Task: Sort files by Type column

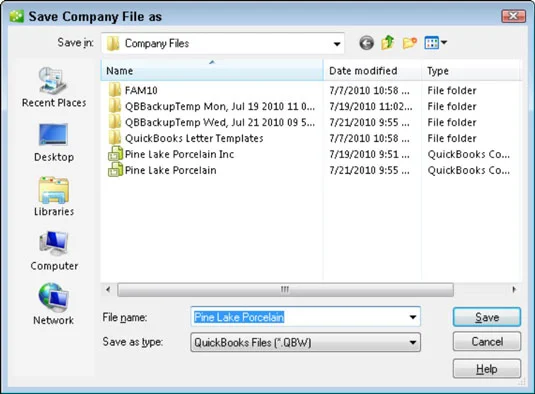Action: [472, 71]
